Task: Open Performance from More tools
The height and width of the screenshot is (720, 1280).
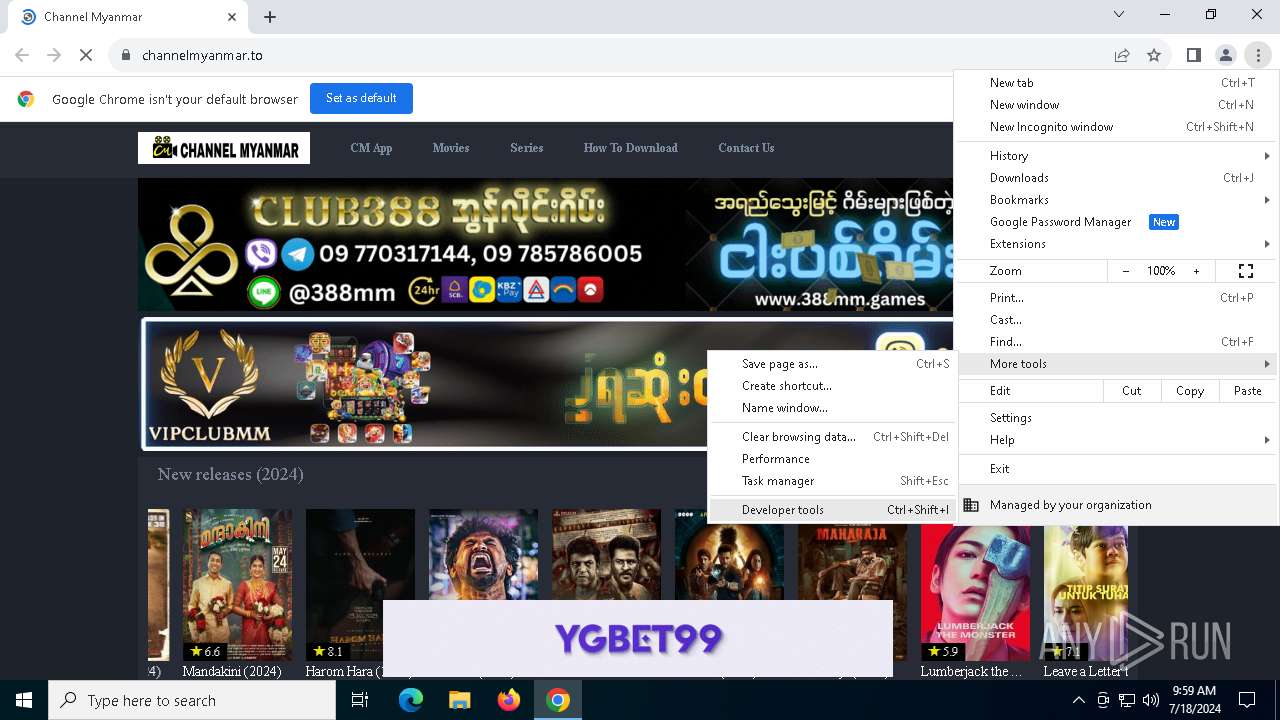Action: click(832, 459)
